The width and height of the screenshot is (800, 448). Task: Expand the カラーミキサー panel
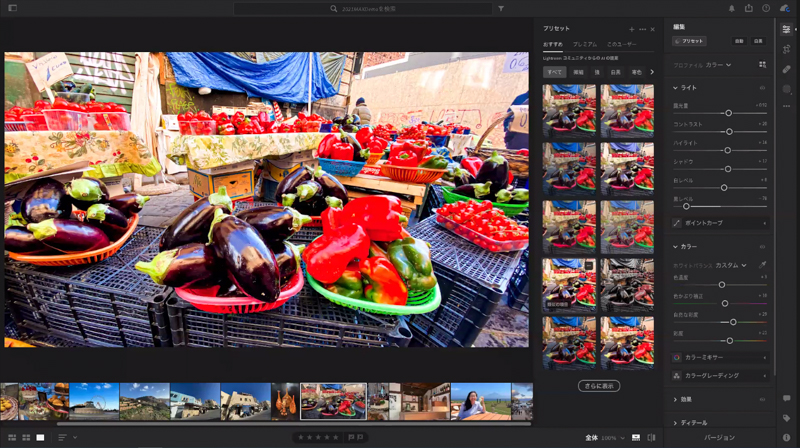click(719, 358)
